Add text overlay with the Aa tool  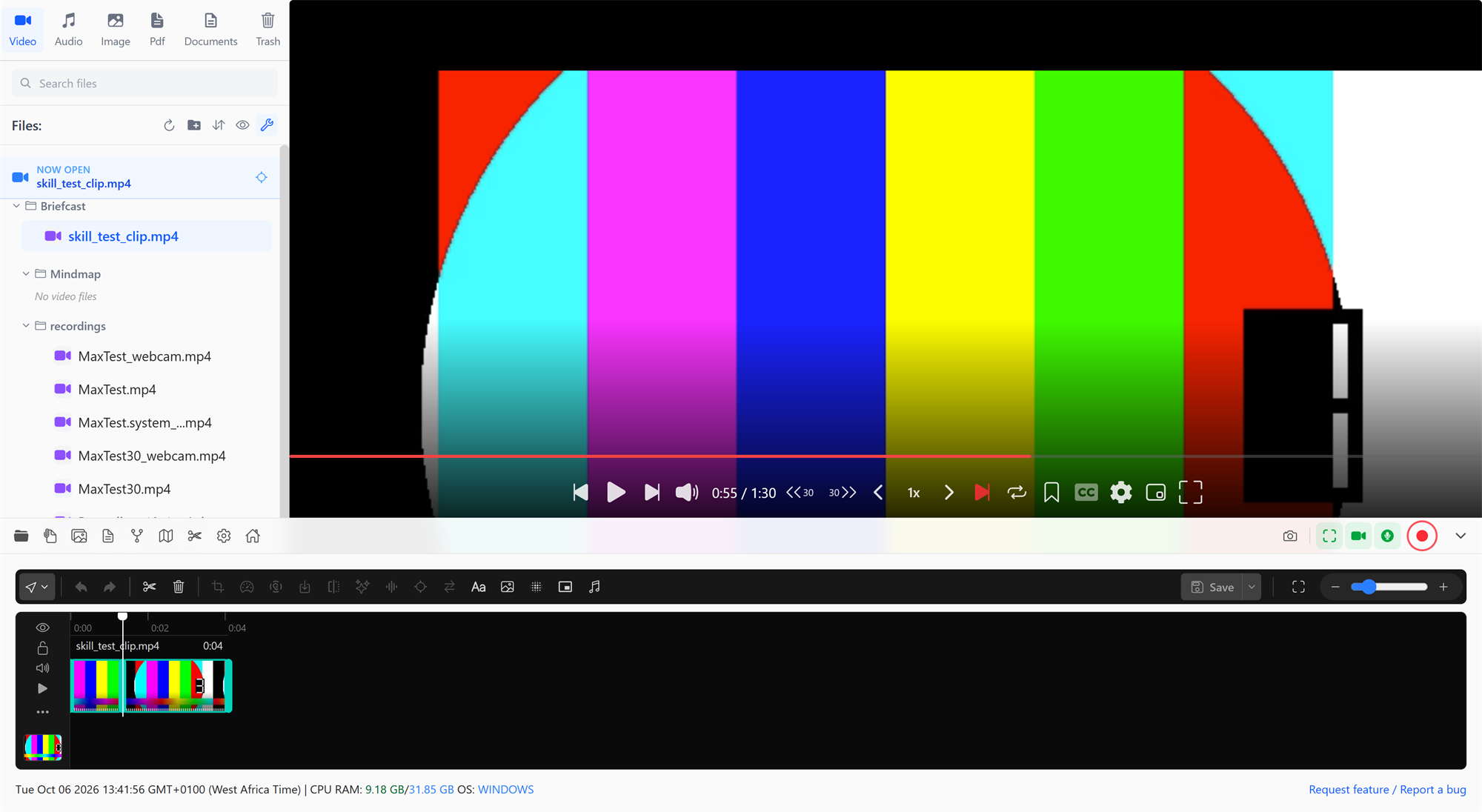coord(479,587)
